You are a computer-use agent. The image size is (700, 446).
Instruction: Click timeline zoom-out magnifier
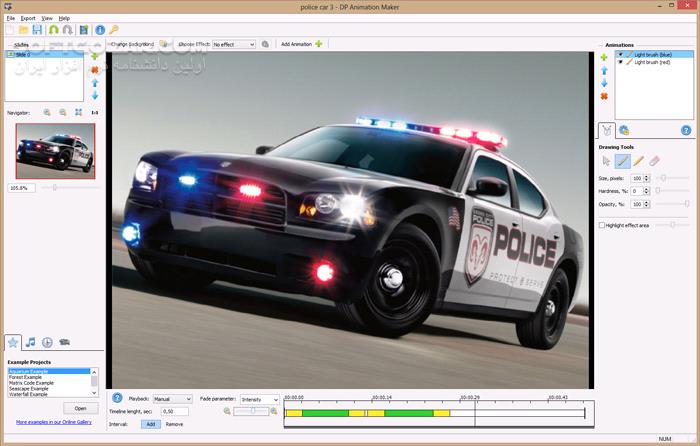[x=227, y=411]
